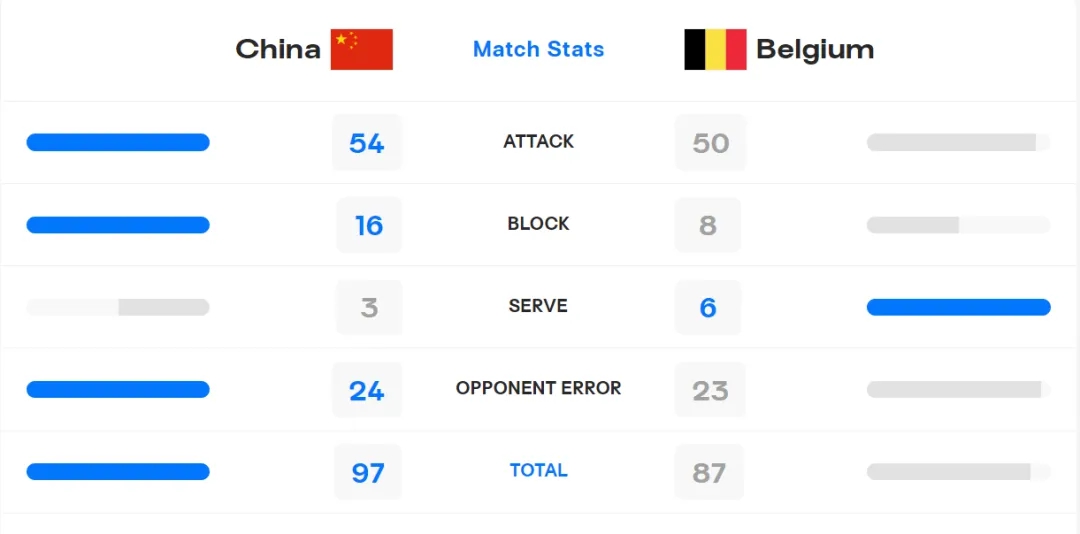Click Belgium's block score 8
The width and height of the screenshot is (1080, 534).
point(708,225)
